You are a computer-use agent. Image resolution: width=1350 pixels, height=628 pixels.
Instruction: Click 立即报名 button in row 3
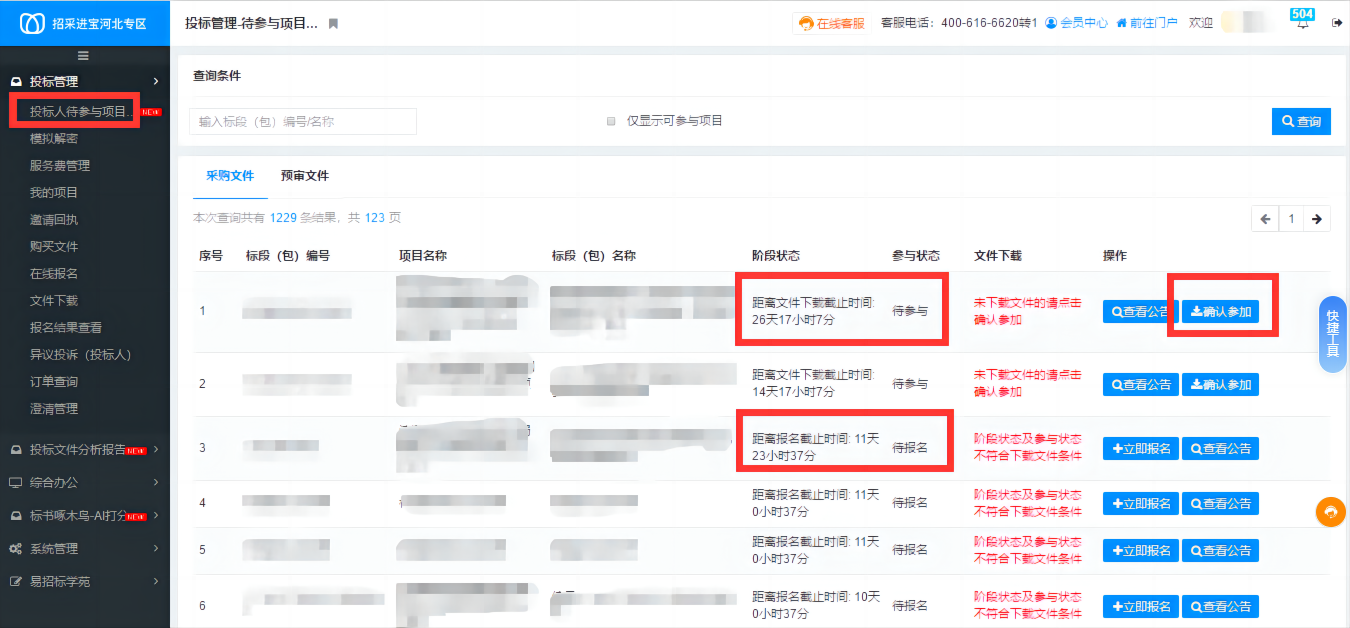pos(1140,448)
